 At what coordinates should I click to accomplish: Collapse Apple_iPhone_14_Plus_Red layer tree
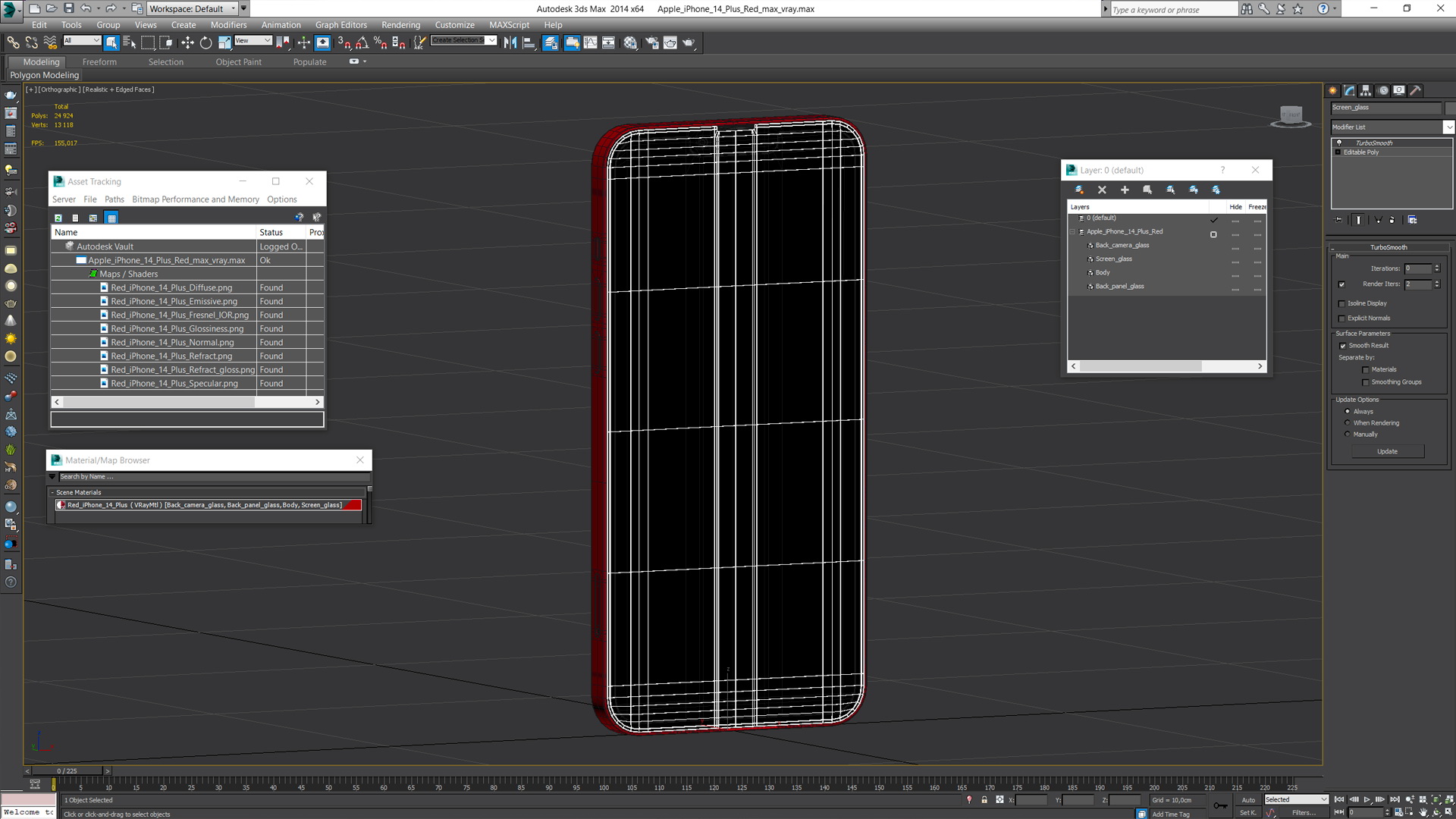[x=1072, y=232]
